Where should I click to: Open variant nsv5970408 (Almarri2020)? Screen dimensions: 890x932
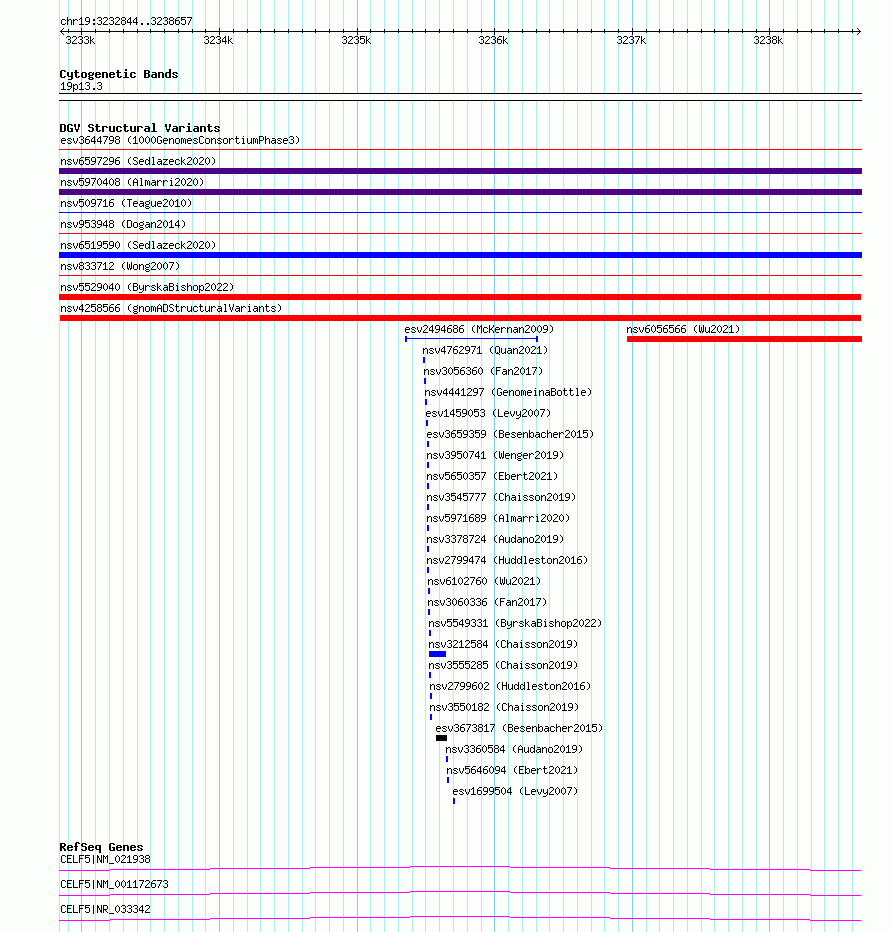132,182
